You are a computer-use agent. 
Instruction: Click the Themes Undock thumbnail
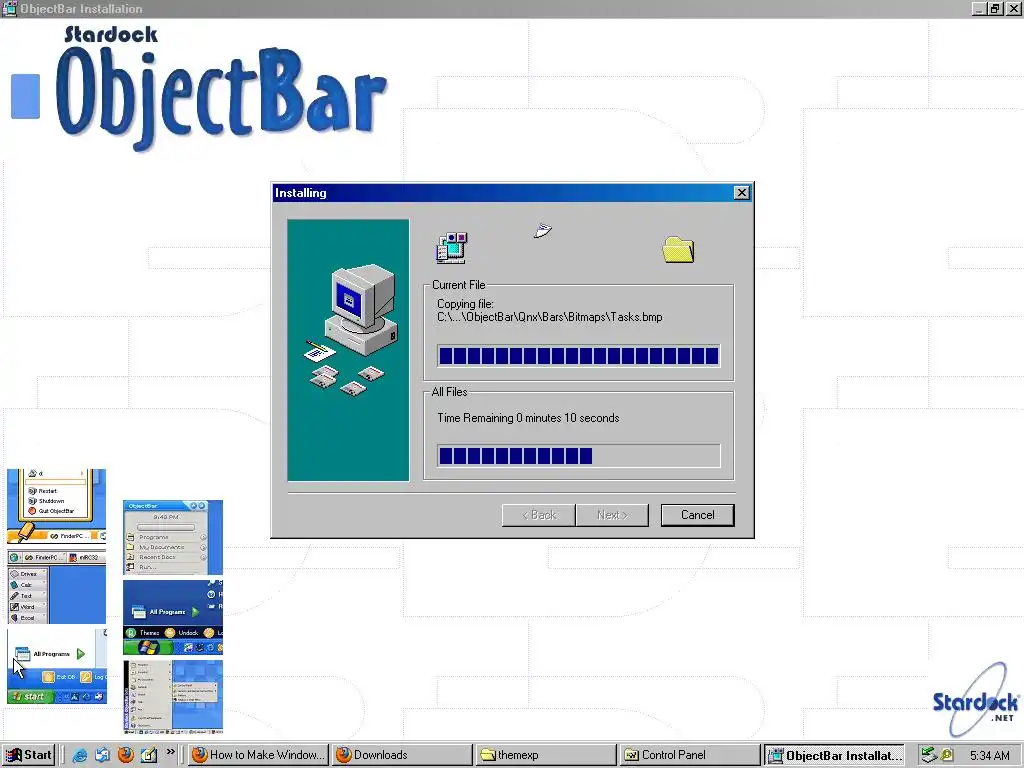tap(173, 617)
